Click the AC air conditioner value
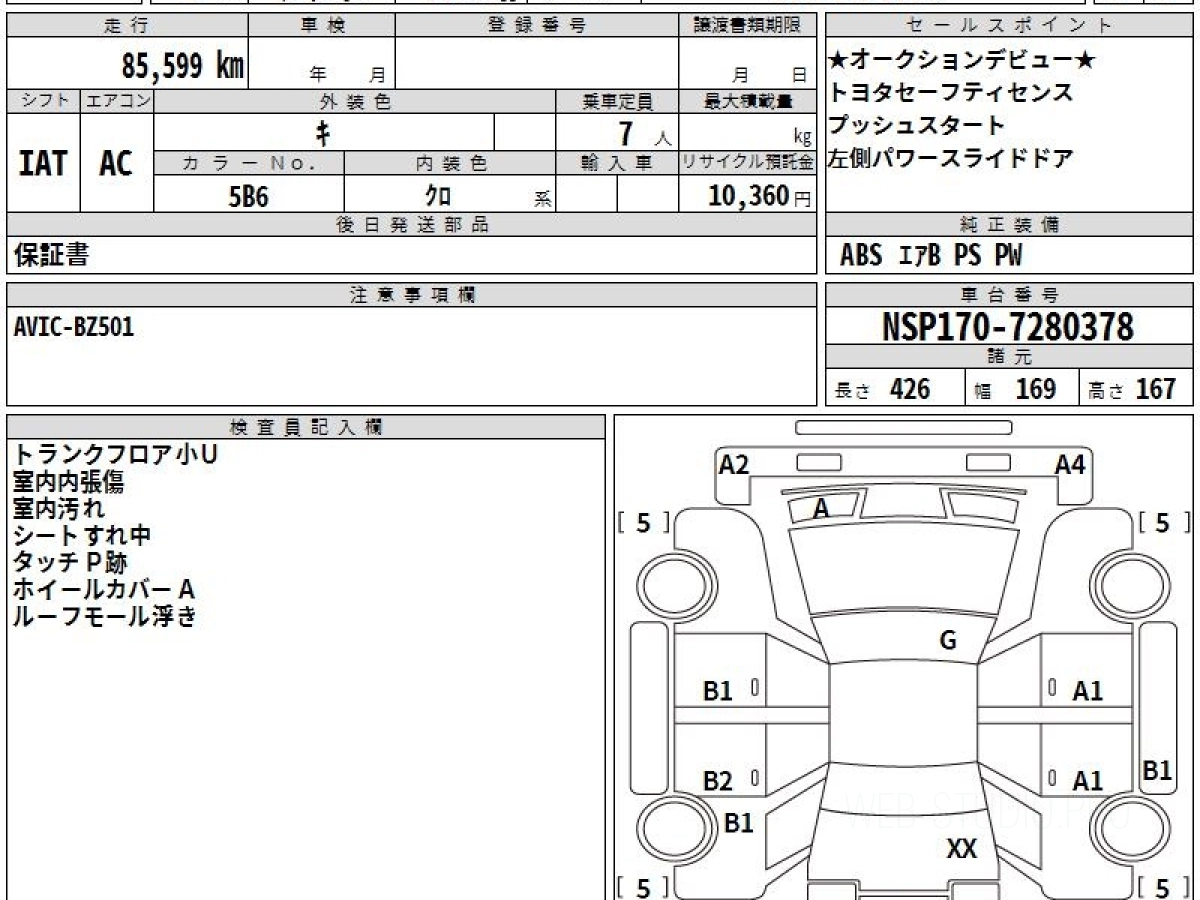This screenshot has width=1200, height=900. [x=116, y=164]
